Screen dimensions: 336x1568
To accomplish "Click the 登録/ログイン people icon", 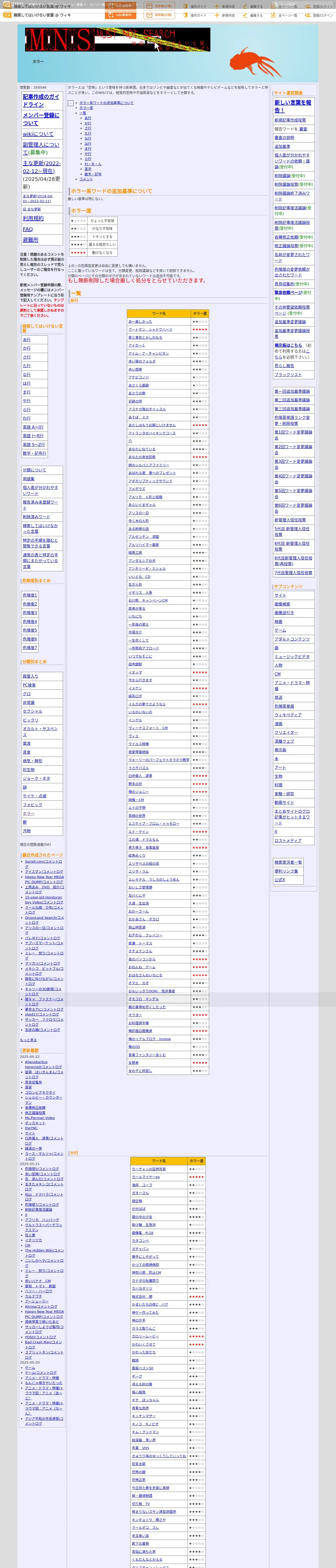I will click(x=308, y=15).
